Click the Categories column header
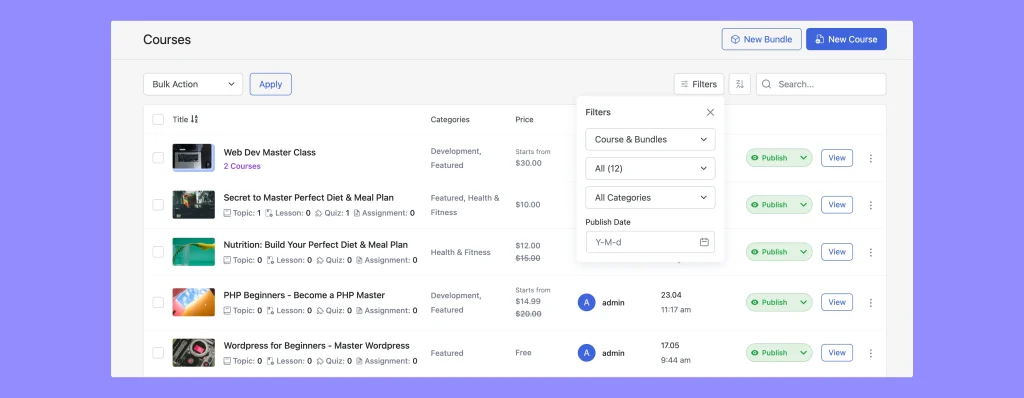This screenshot has height=398, width=1024. [x=450, y=120]
